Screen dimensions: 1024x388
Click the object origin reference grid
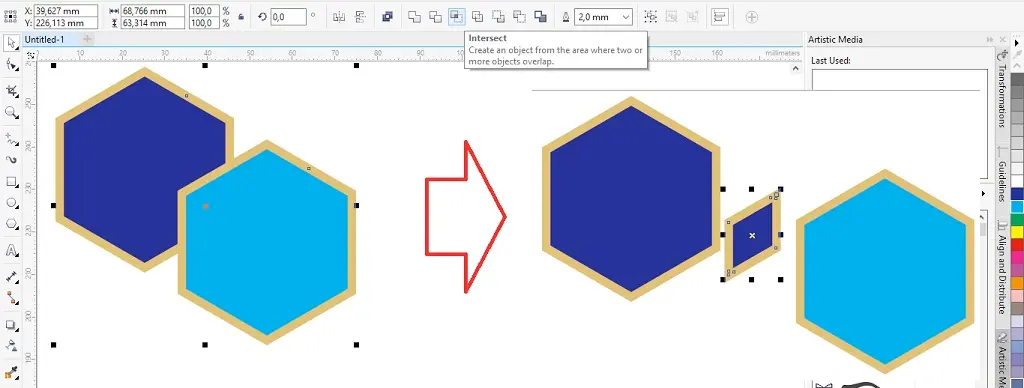pyautogui.click(x=10, y=16)
